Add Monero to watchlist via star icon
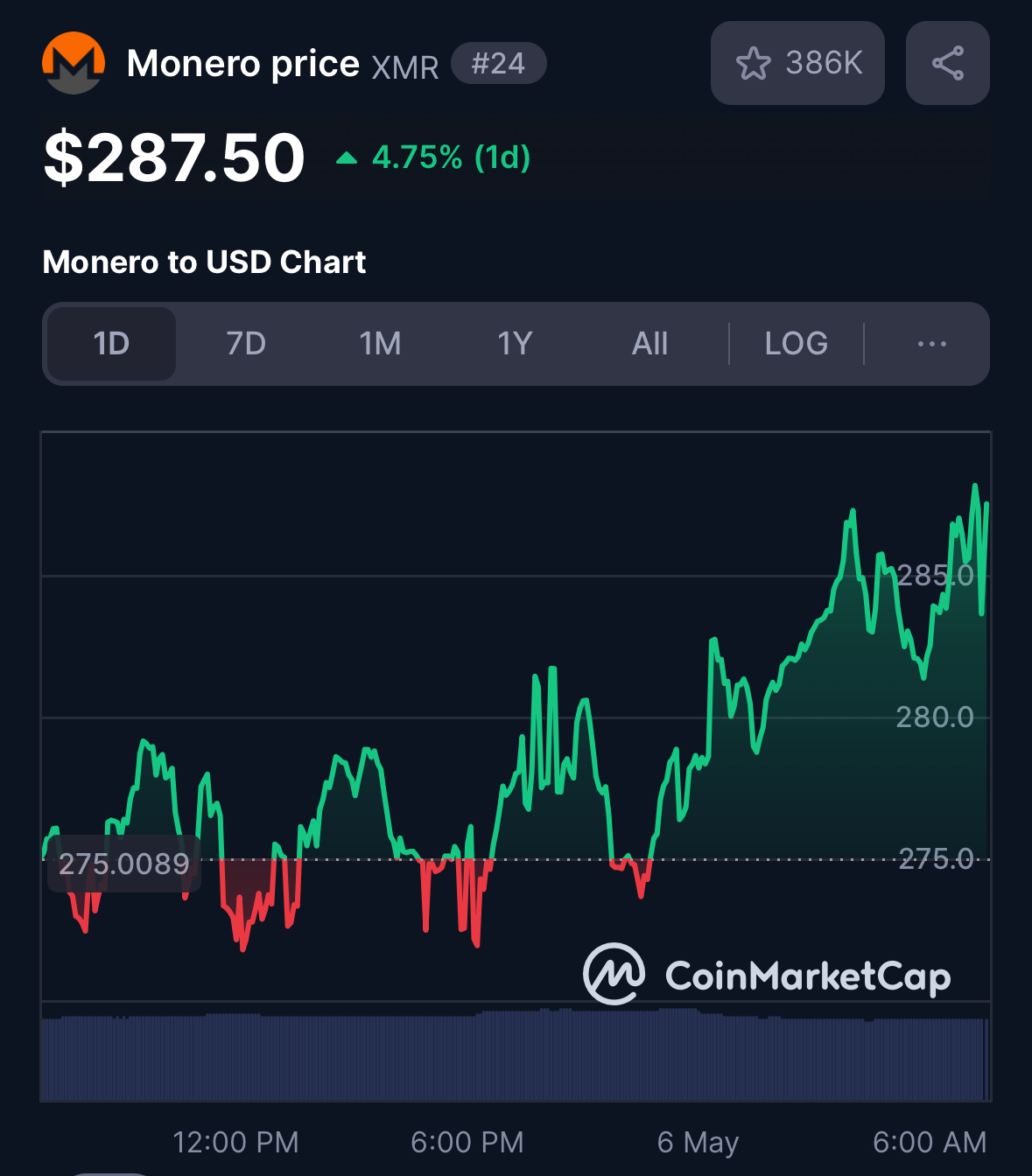This screenshot has height=1176, width=1032. pyautogui.click(x=753, y=64)
